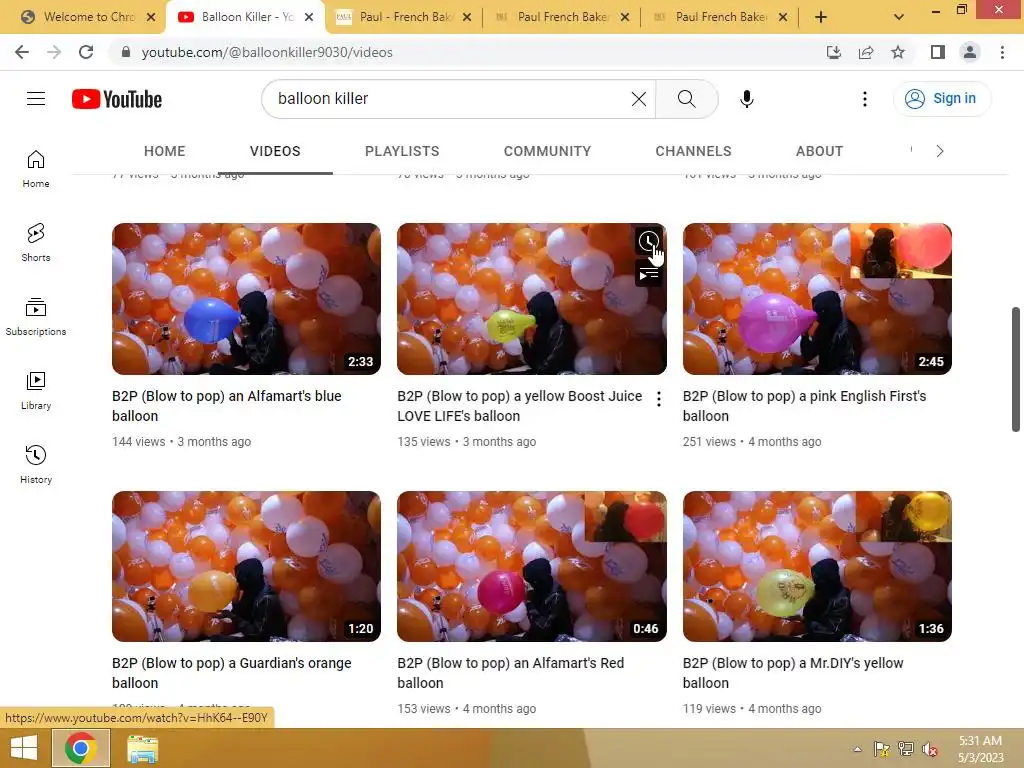Image resolution: width=1024 pixels, height=768 pixels.
Task: Switch to the HOME channel tab
Action: (165, 152)
